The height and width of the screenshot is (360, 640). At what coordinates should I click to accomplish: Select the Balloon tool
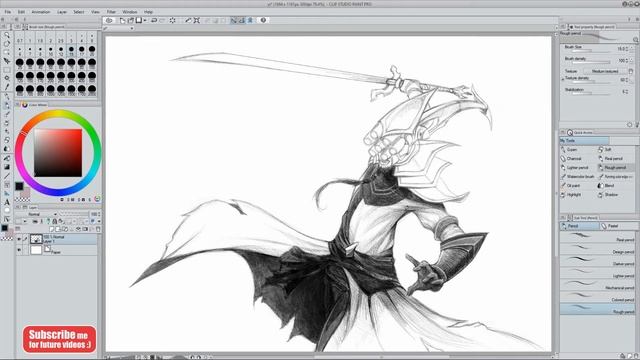[7, 211]
